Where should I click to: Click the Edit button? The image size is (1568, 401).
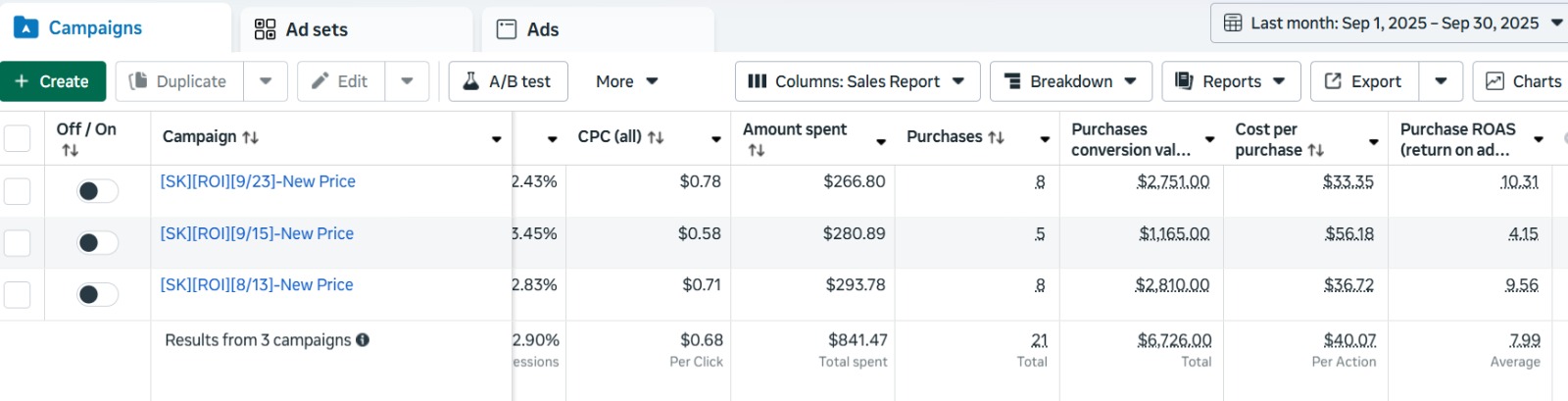[341, 81]
